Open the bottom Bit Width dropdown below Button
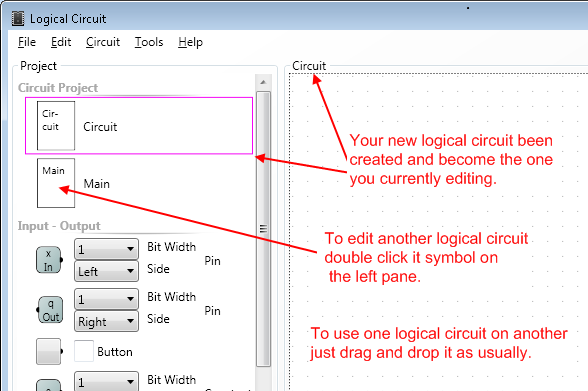 click(x=106, y=381)
